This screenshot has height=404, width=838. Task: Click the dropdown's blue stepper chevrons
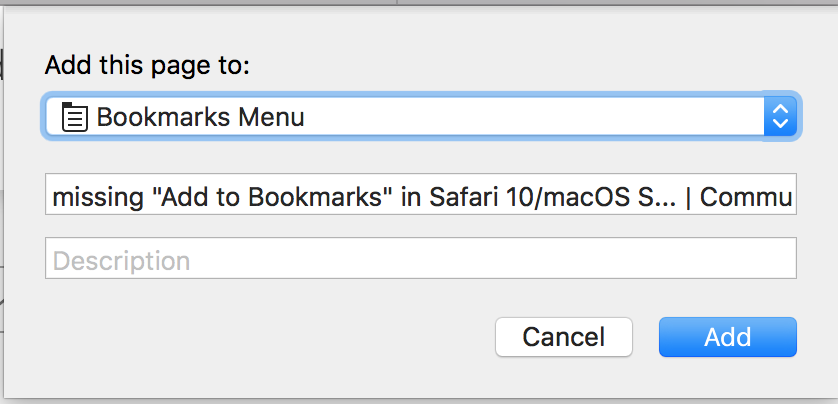click(x=780, y=117)
